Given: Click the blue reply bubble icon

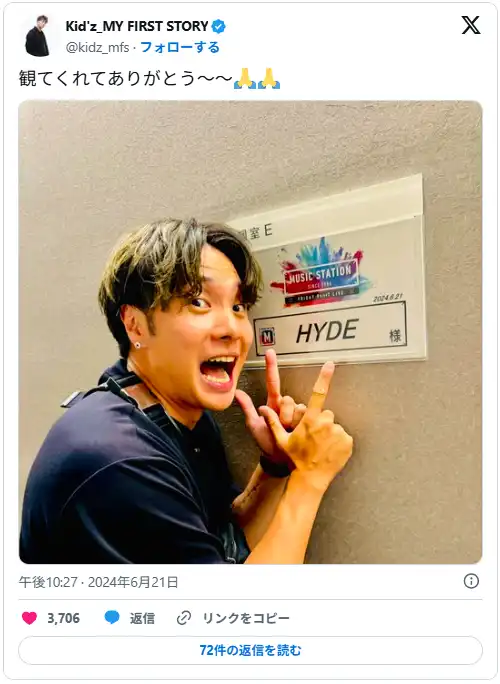Looking at the screenshot, I should (112, 617).
